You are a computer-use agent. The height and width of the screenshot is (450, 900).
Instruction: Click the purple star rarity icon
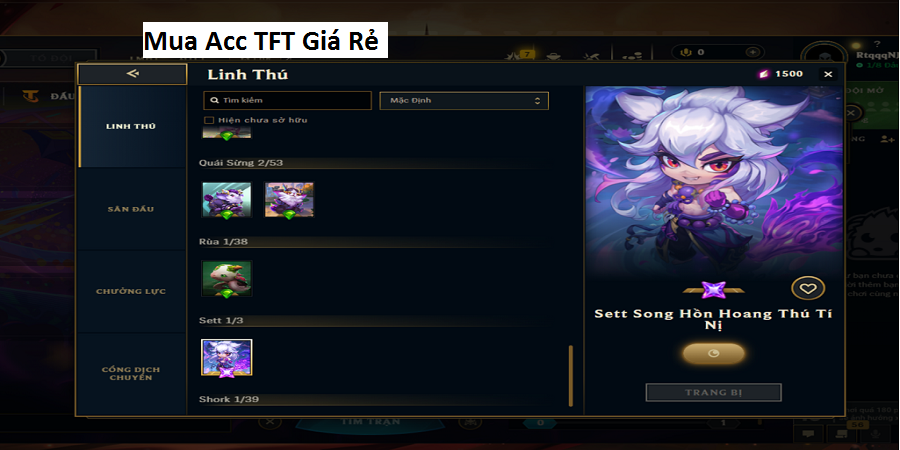pyautogui.click(x=713, y=290)
